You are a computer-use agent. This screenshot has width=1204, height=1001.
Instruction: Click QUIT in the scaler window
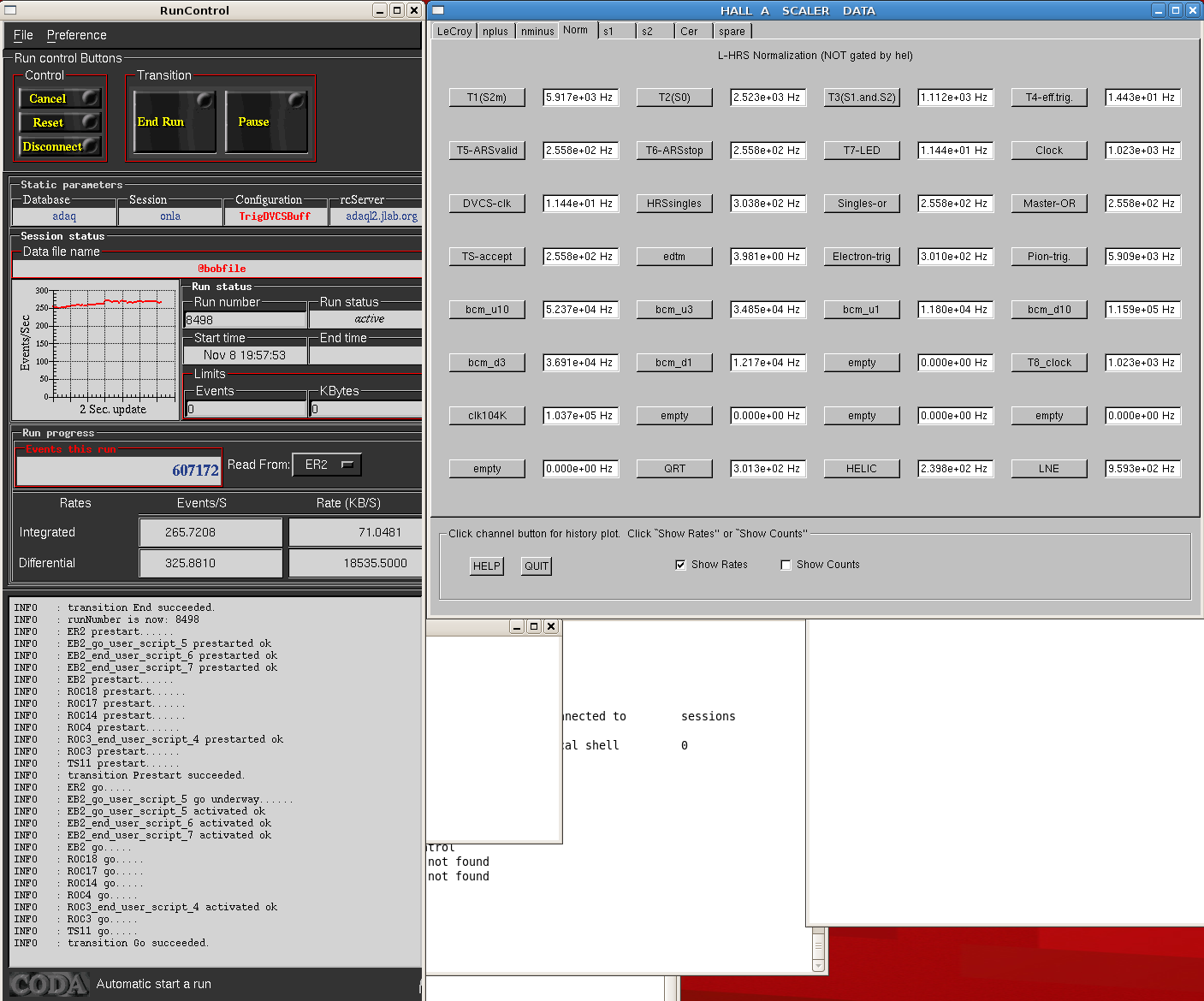tap(537, 566)
